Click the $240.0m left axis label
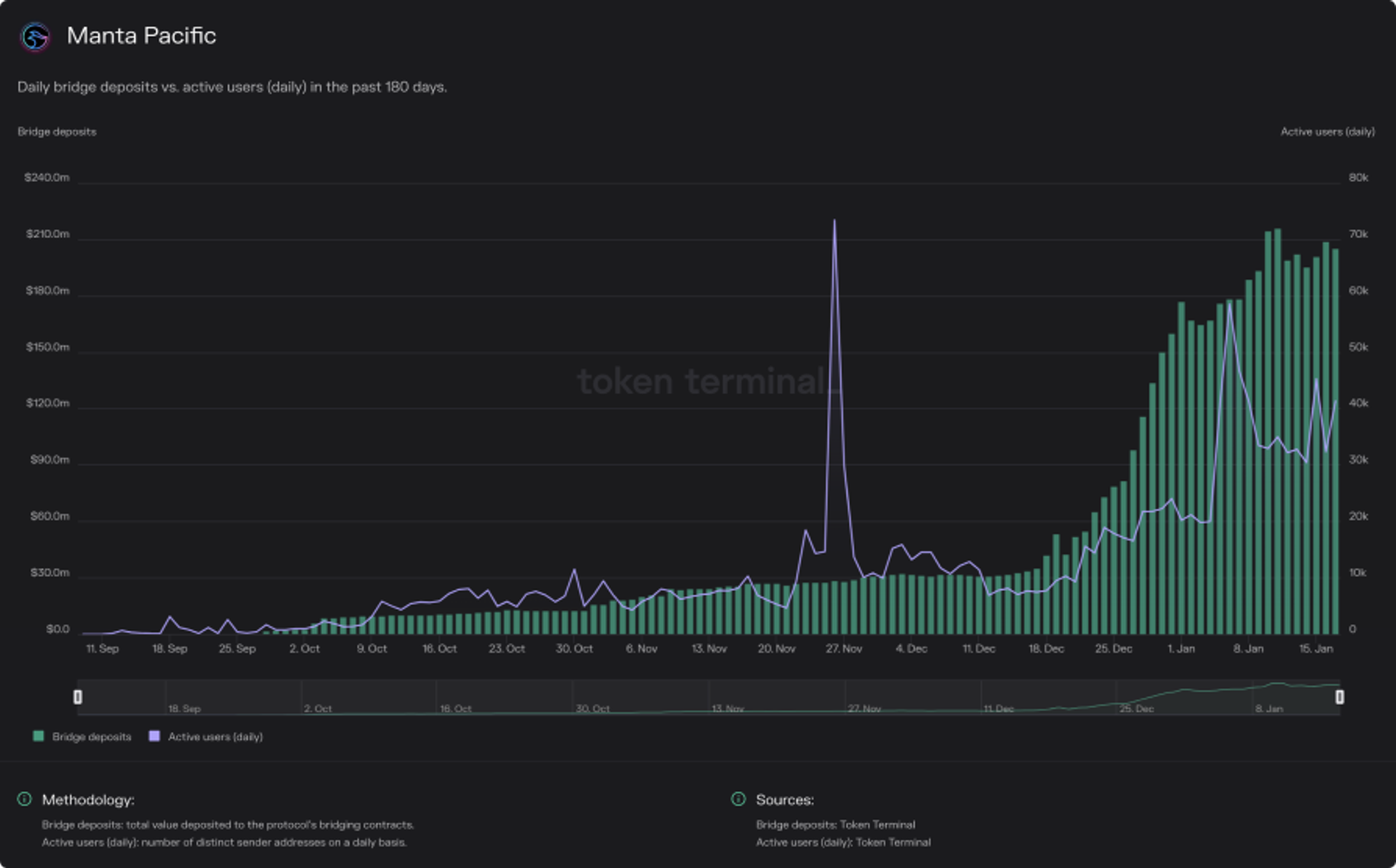The height and width of the screenshot is (868, 1396). click(47, 177)
